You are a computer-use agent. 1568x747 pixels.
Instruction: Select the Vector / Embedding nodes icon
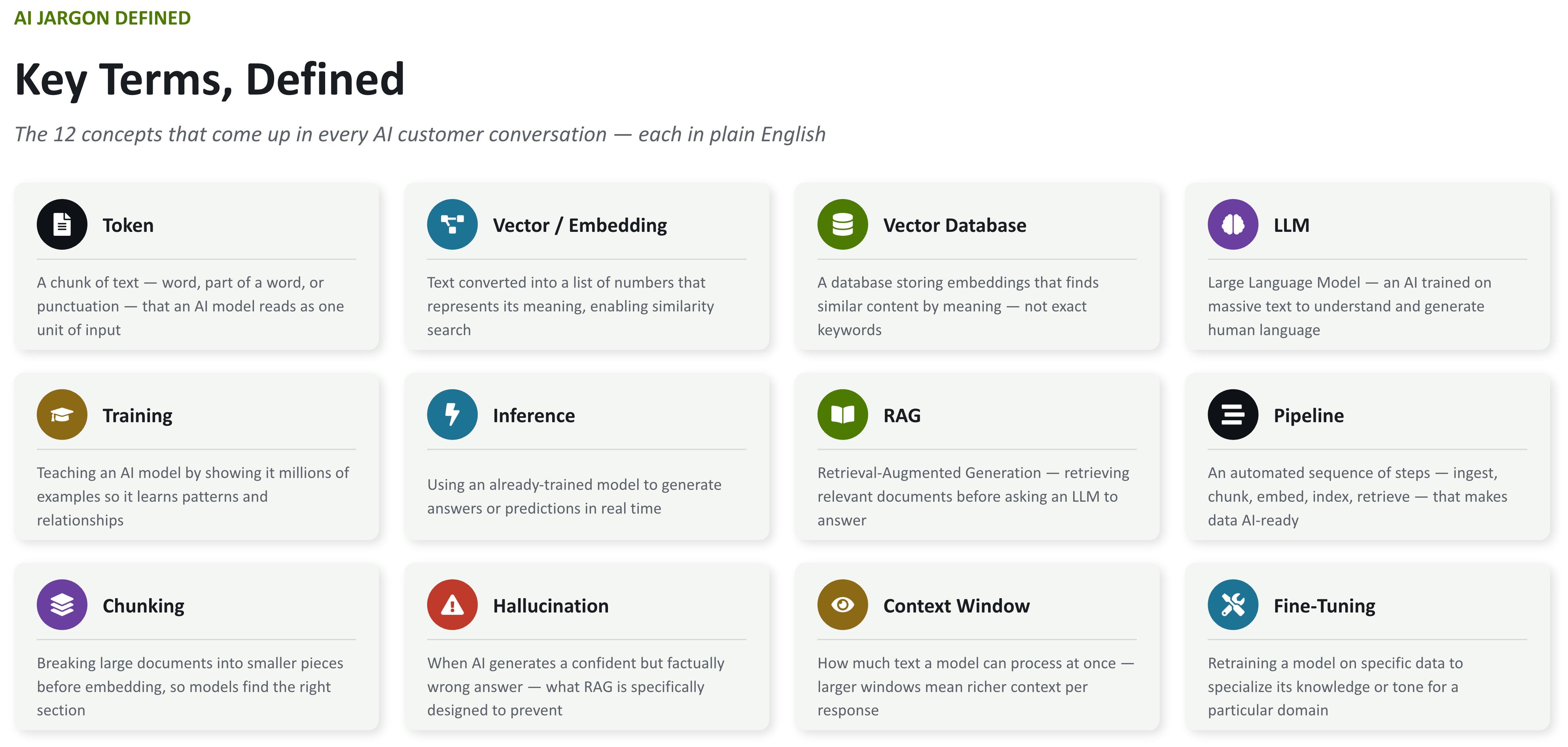click(452, 225)
